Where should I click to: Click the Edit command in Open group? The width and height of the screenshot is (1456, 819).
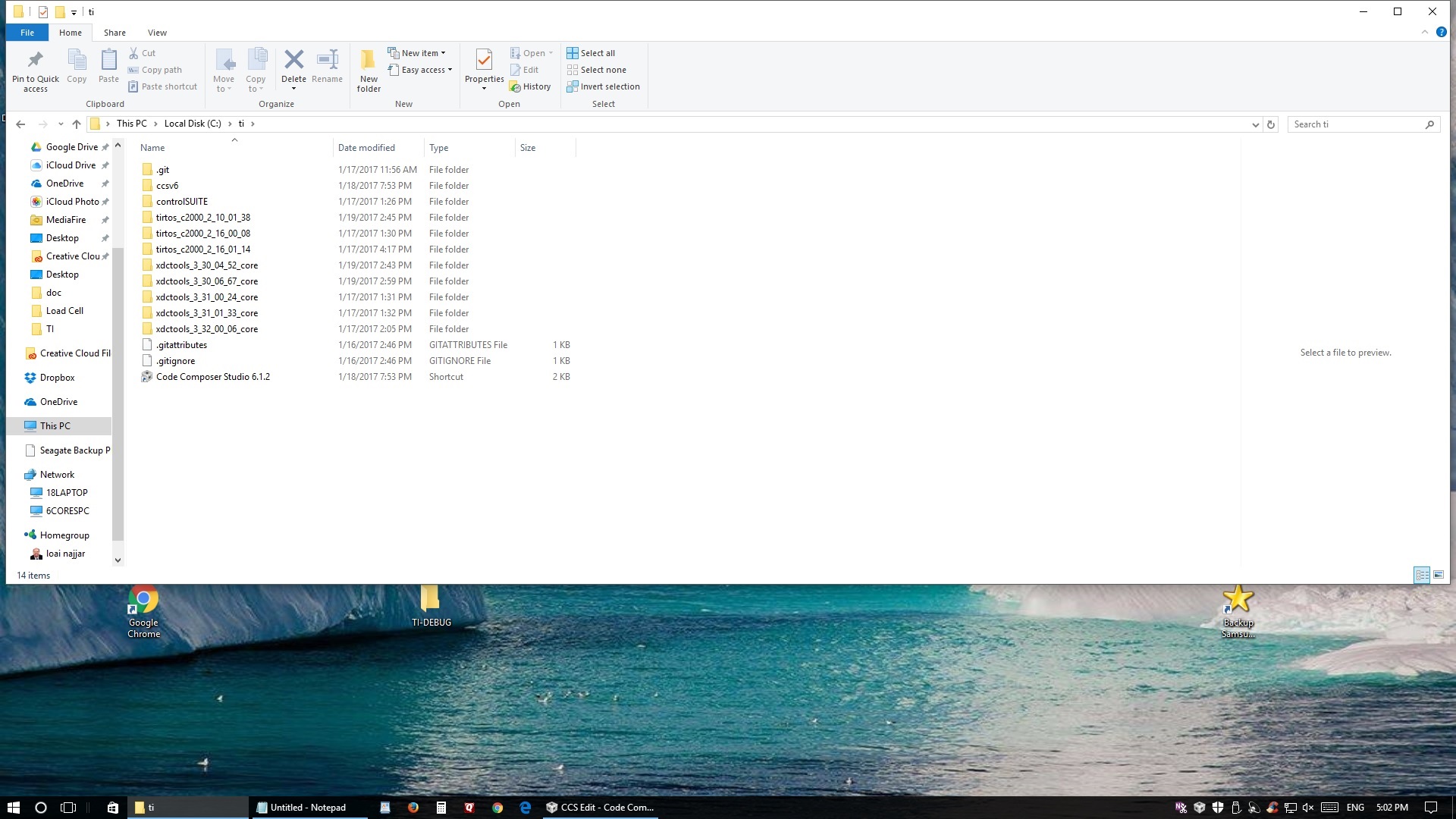(524, 70)
